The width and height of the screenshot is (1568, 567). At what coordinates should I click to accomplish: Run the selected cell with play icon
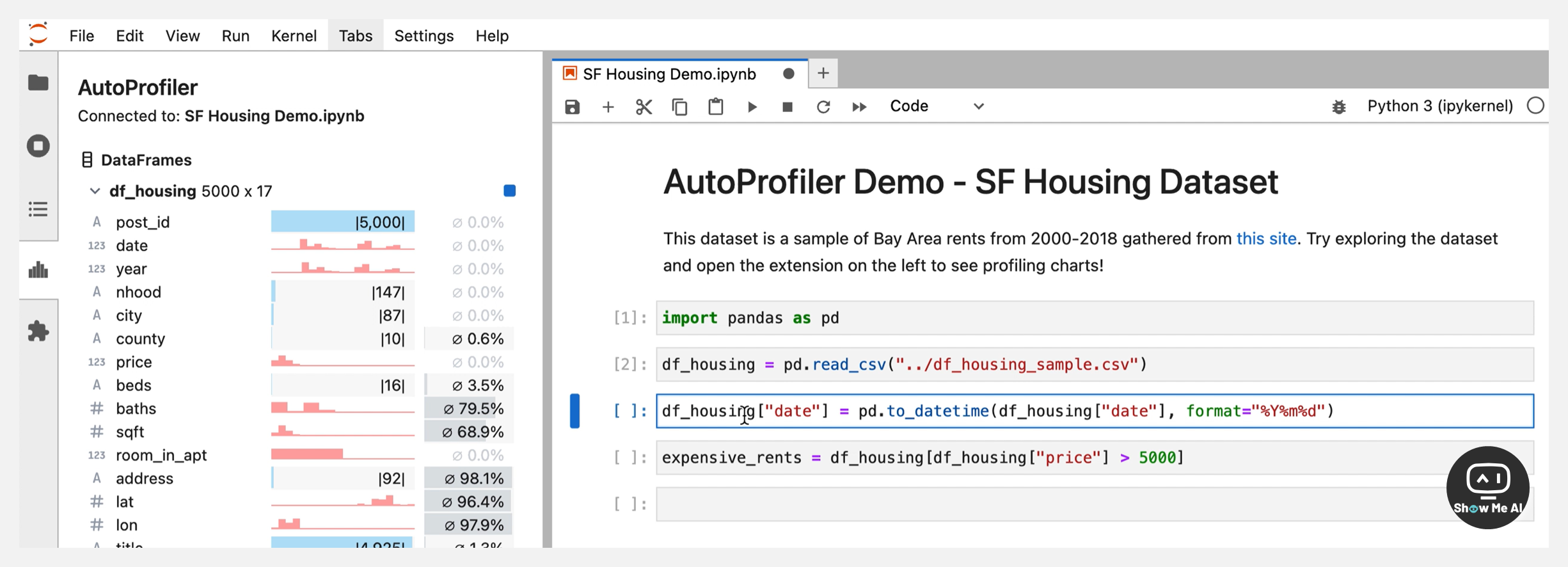pos(752,107)
